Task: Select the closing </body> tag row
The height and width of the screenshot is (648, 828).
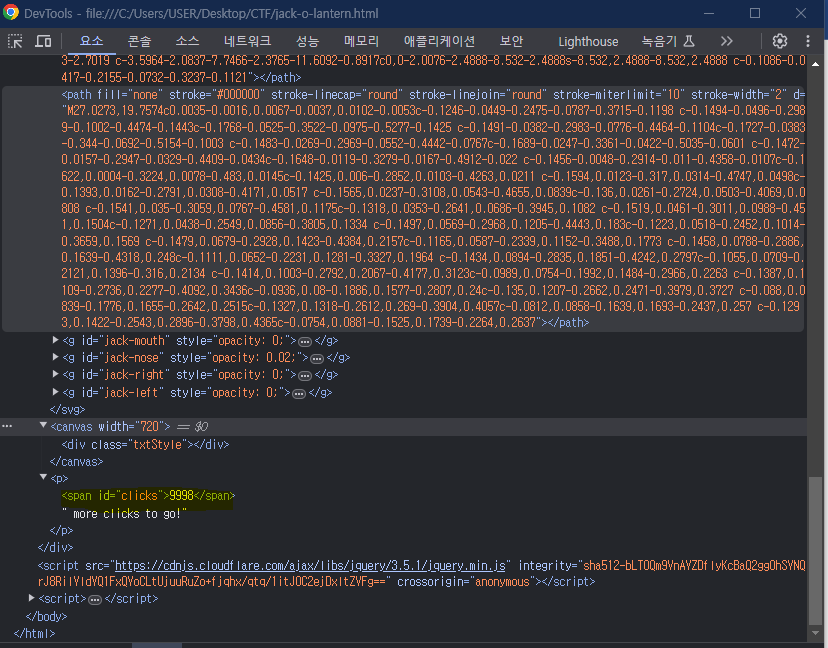Action: click(46, 616)
